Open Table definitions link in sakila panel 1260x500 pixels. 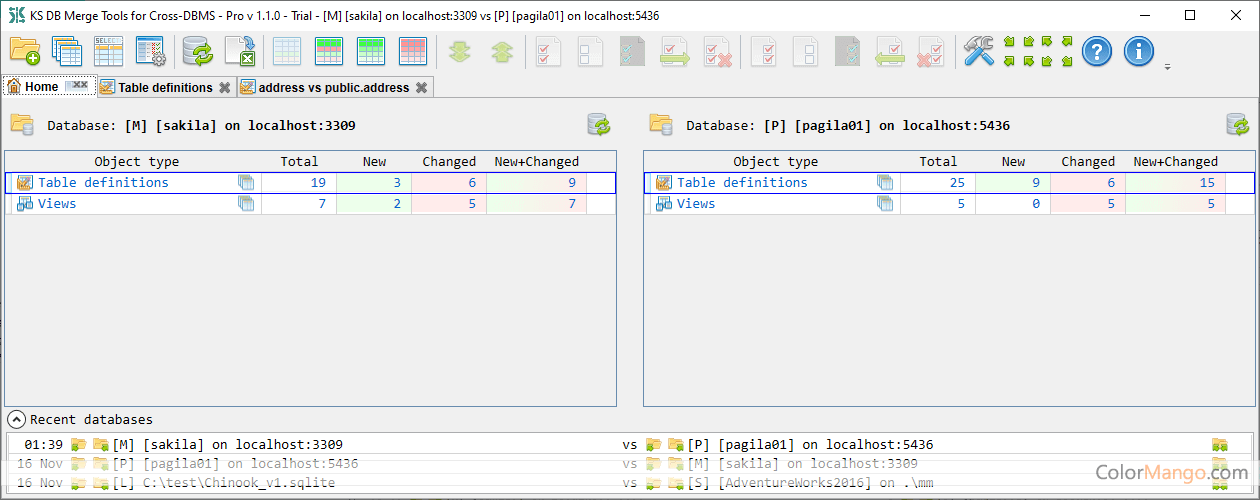(x=103, y=182)
